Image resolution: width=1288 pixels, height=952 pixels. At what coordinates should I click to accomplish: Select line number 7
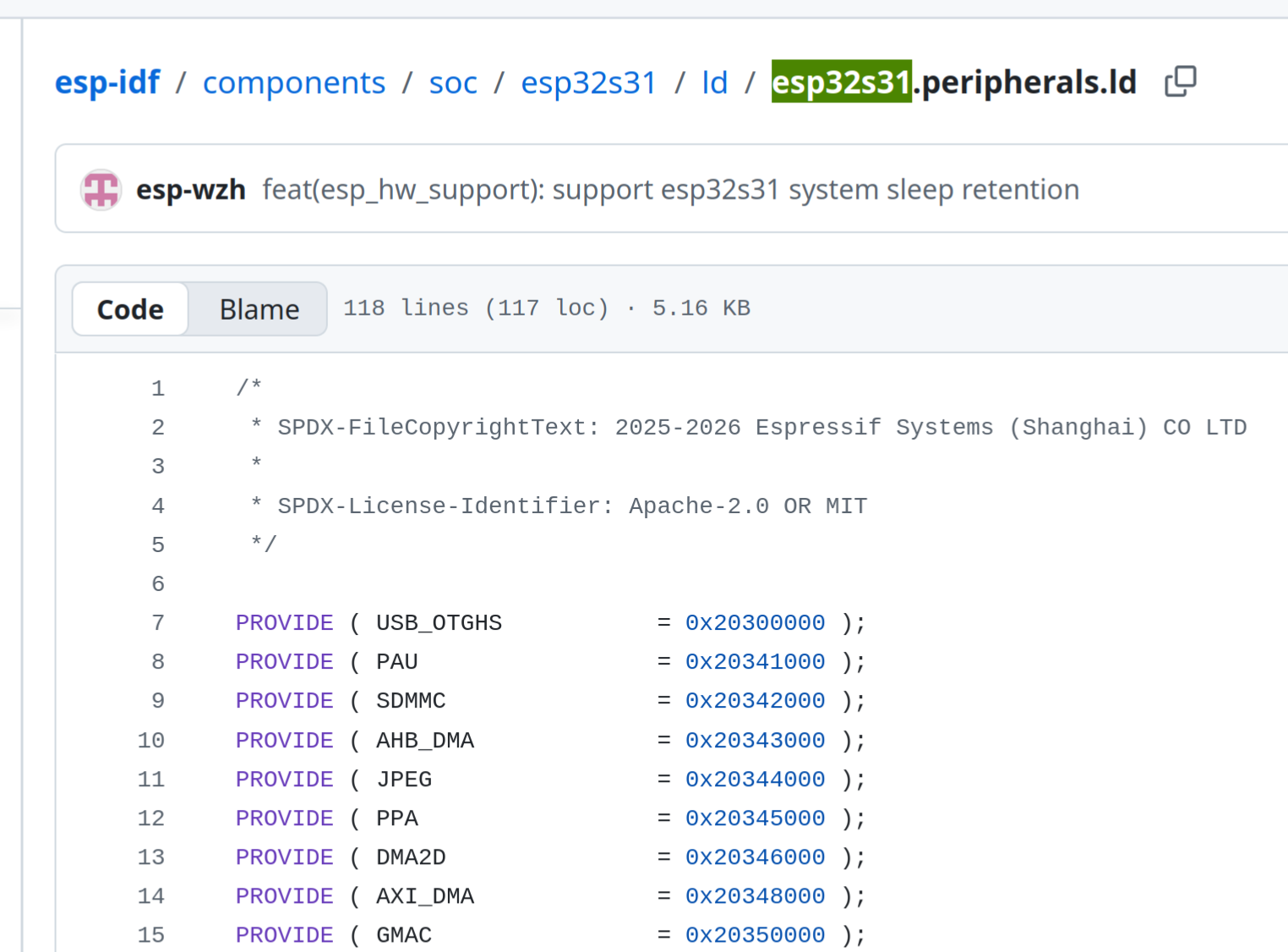pos(158,623)
